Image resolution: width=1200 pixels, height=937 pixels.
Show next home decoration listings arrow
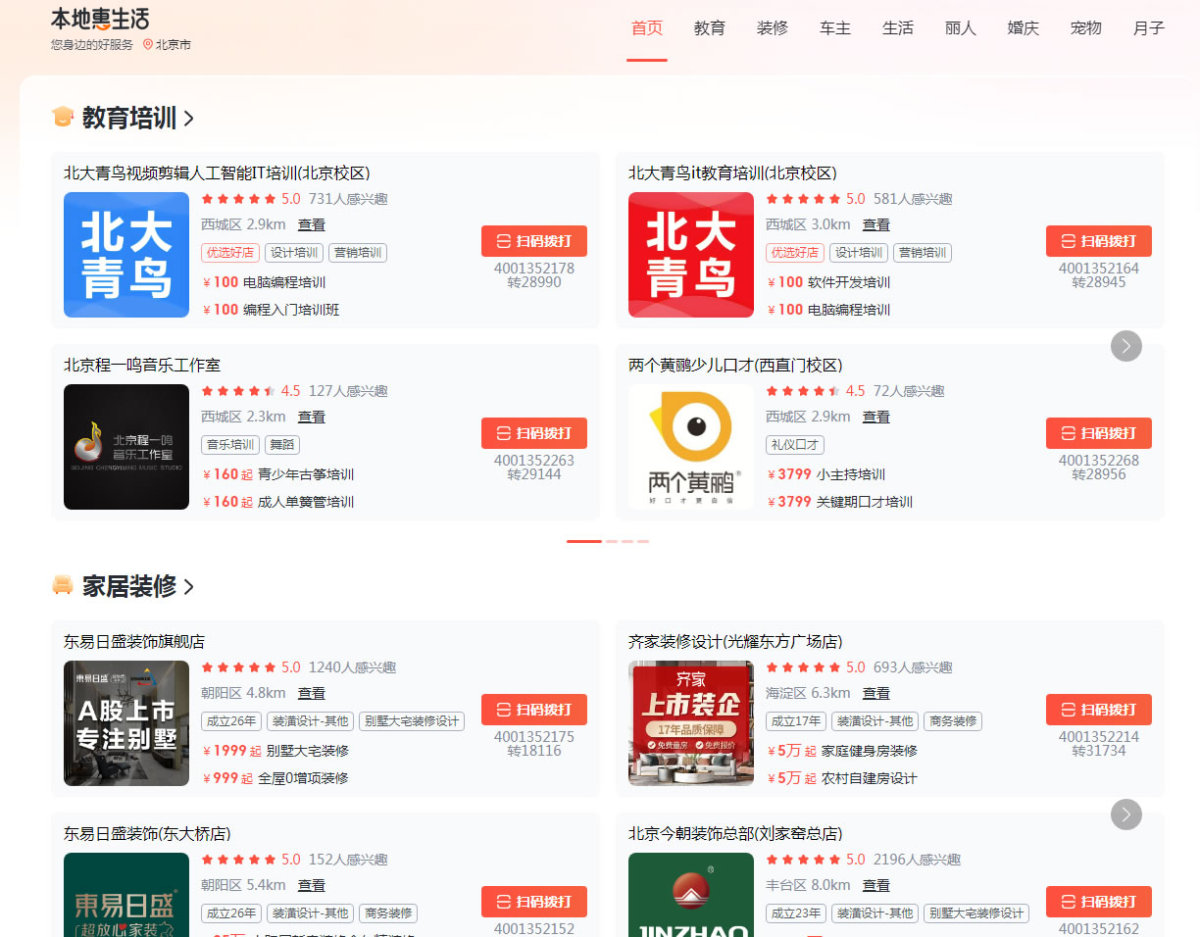(1126, 814)
